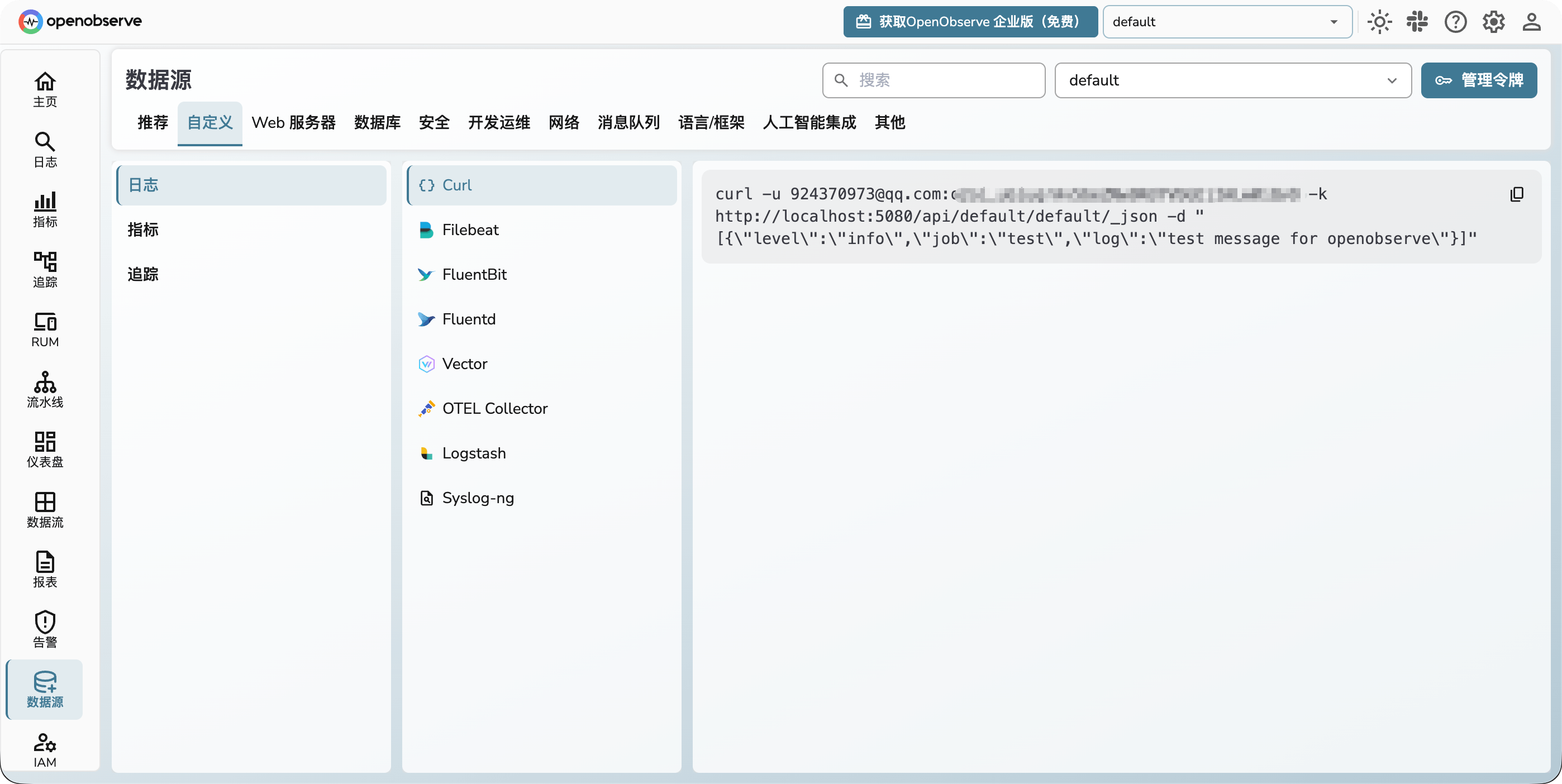Toggle the light/dark theme sun icon

pyautogui.click(x=1379, y=22)
